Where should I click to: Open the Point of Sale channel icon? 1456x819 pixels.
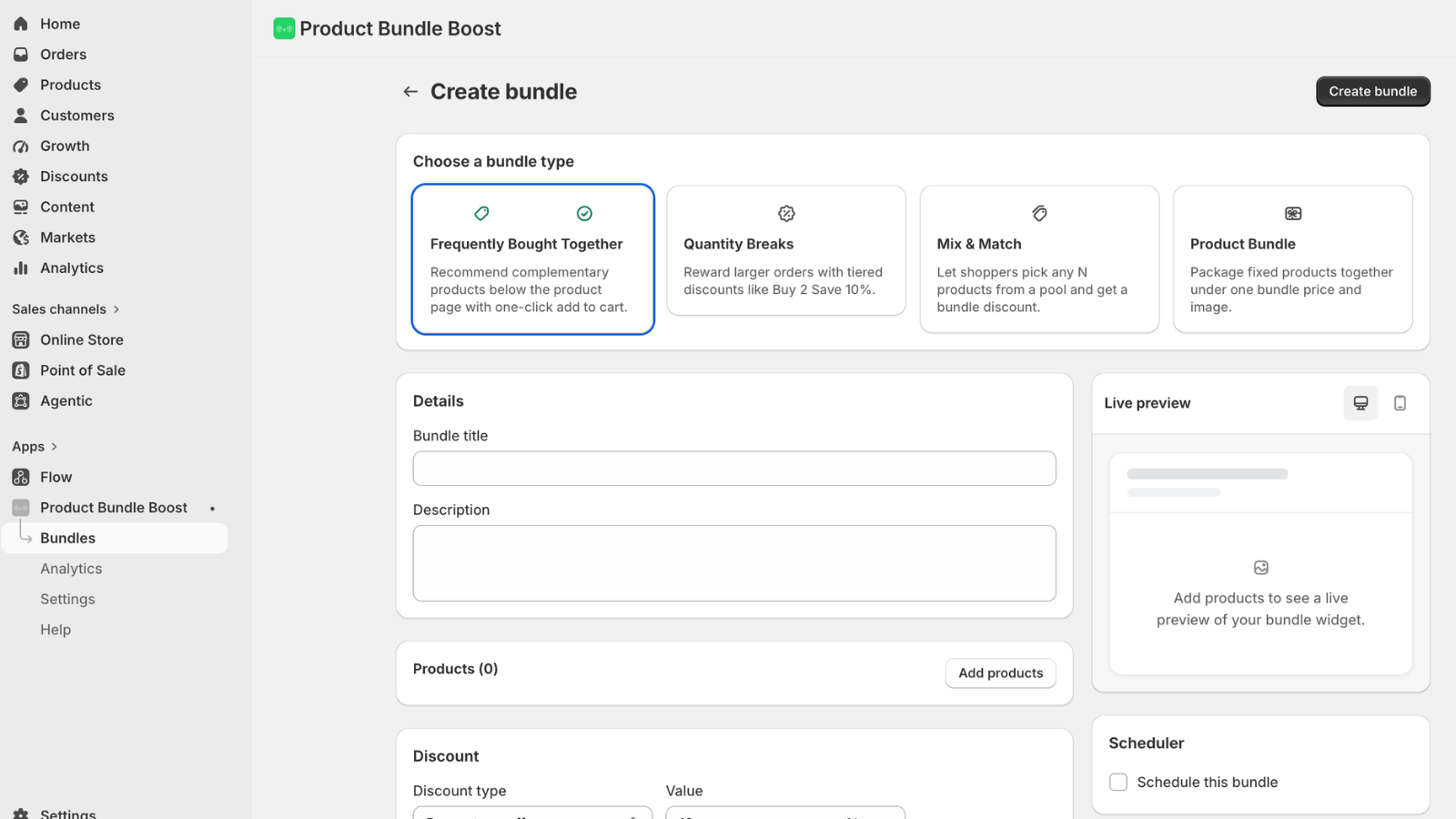(x=21, y=370)
